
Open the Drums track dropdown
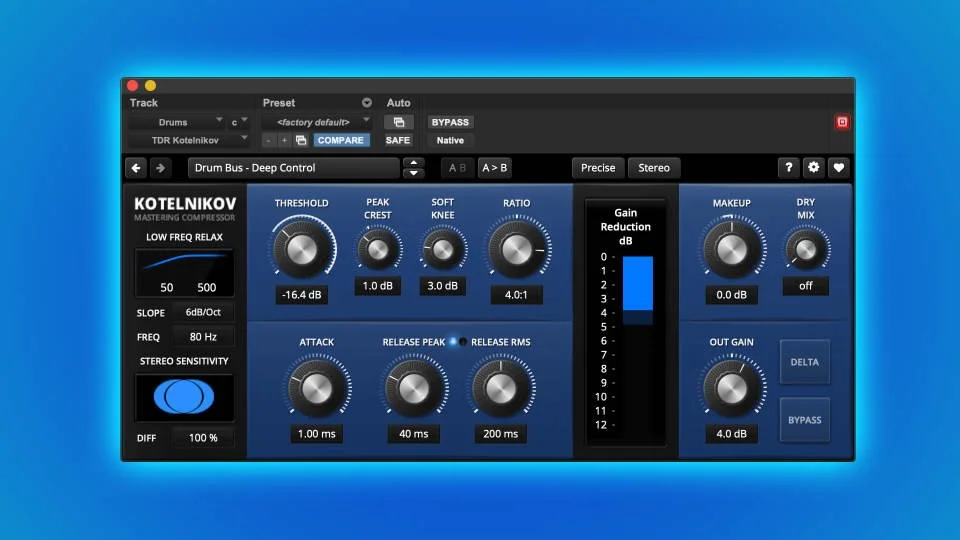[x=177, y=122]
